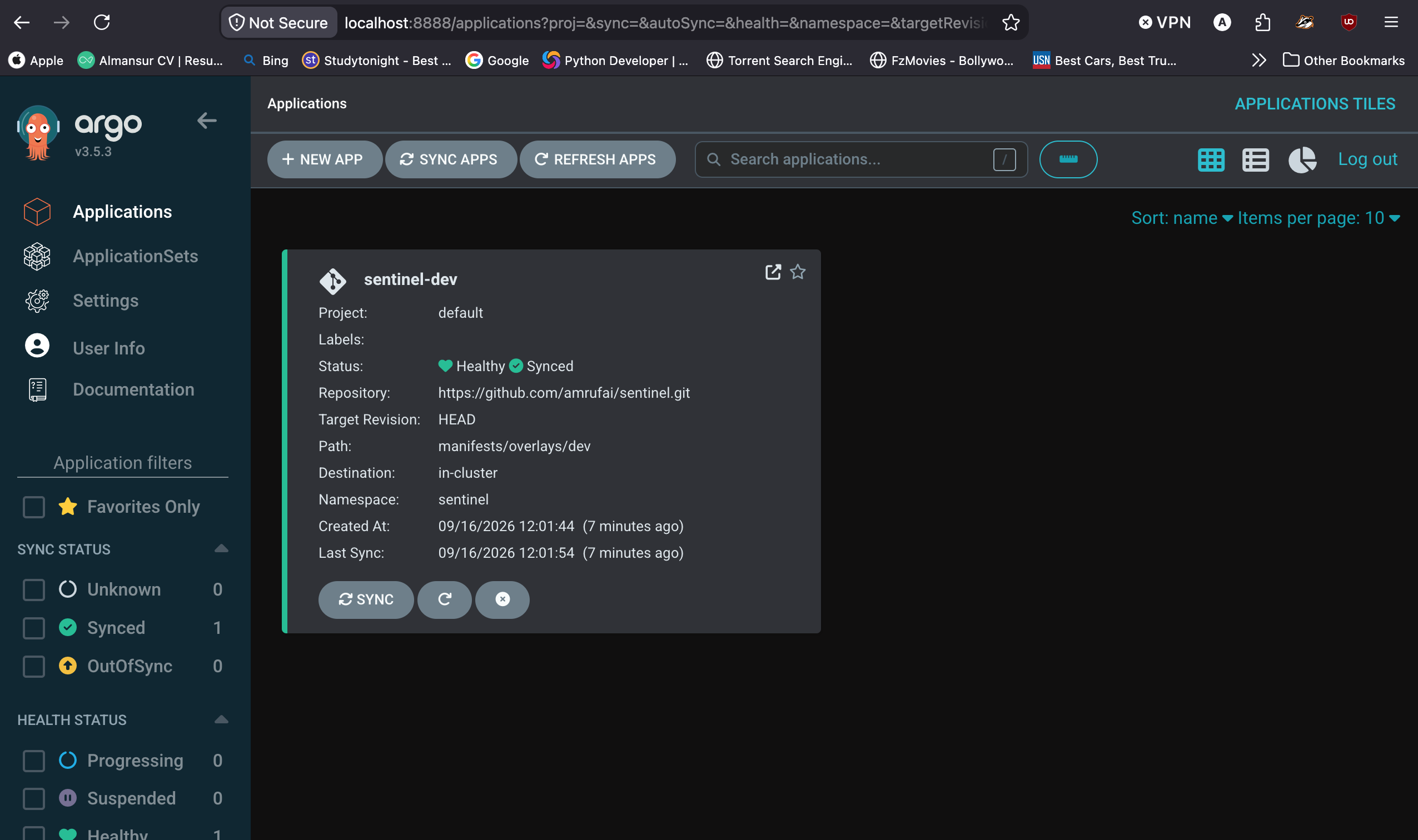
Task: Open ApplicationSets in the sidebar
Action: click(x=135, y=257)
